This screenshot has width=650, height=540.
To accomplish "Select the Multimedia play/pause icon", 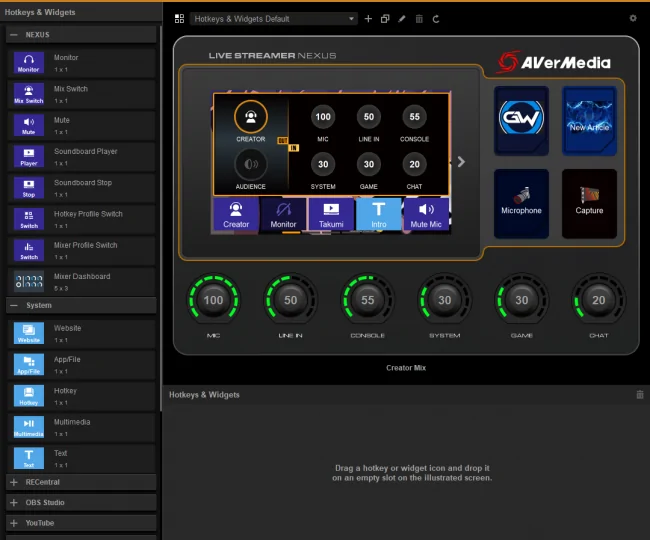I will tap(29, 427).
